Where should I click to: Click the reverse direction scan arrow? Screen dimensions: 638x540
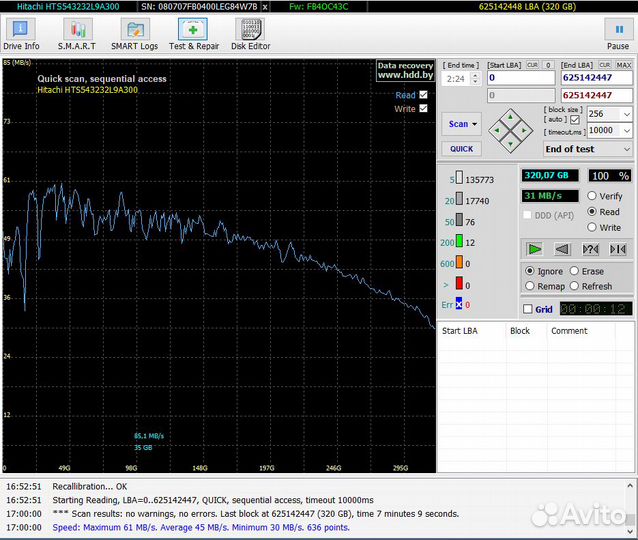pos(563,249)
